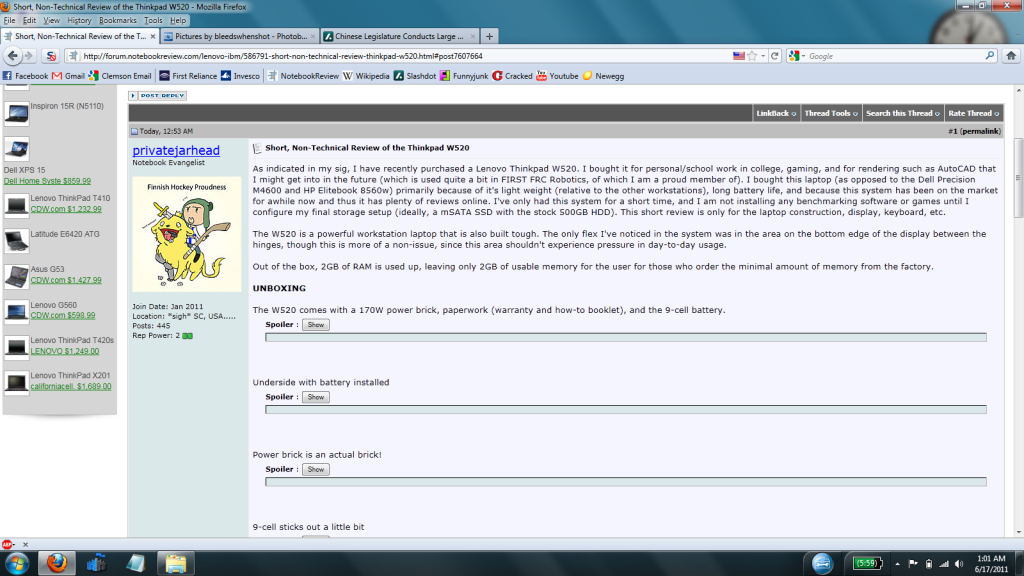Viewport: 1024px width, 576px height.
Task: Click the page vertical scrollbar thumb
Action: [1019, 178]
